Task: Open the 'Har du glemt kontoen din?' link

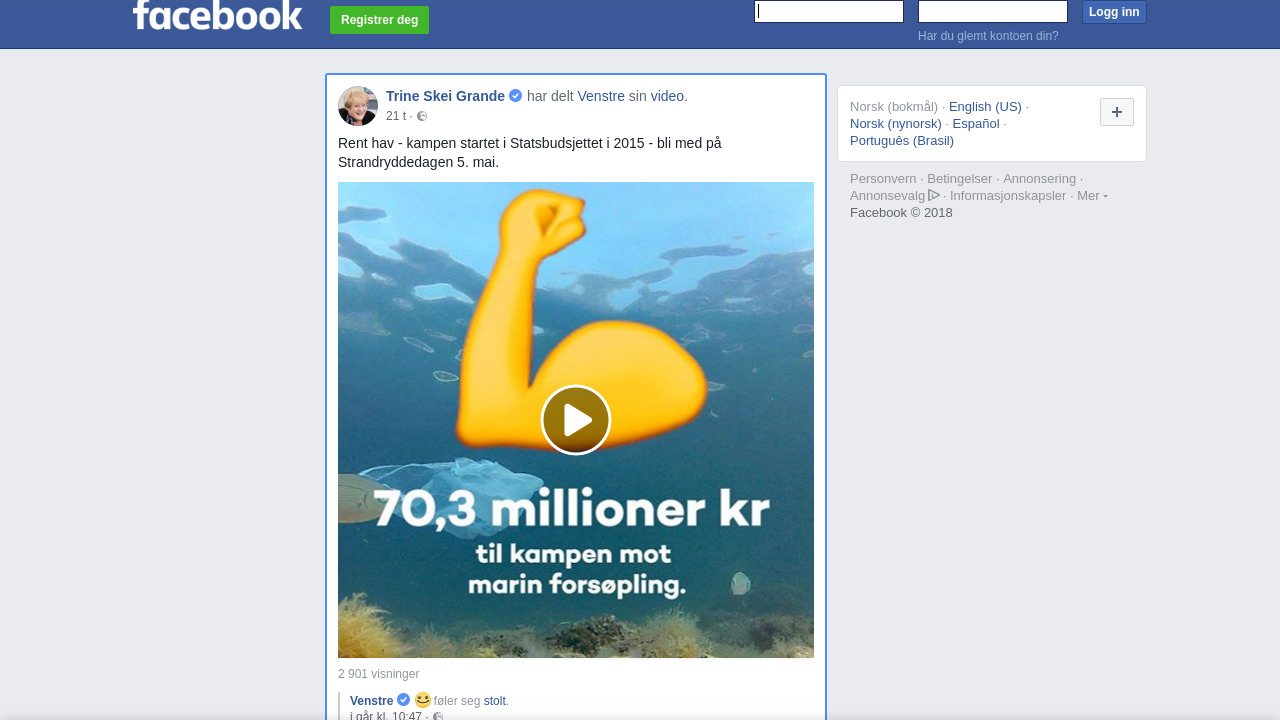Action: point(988,36)
